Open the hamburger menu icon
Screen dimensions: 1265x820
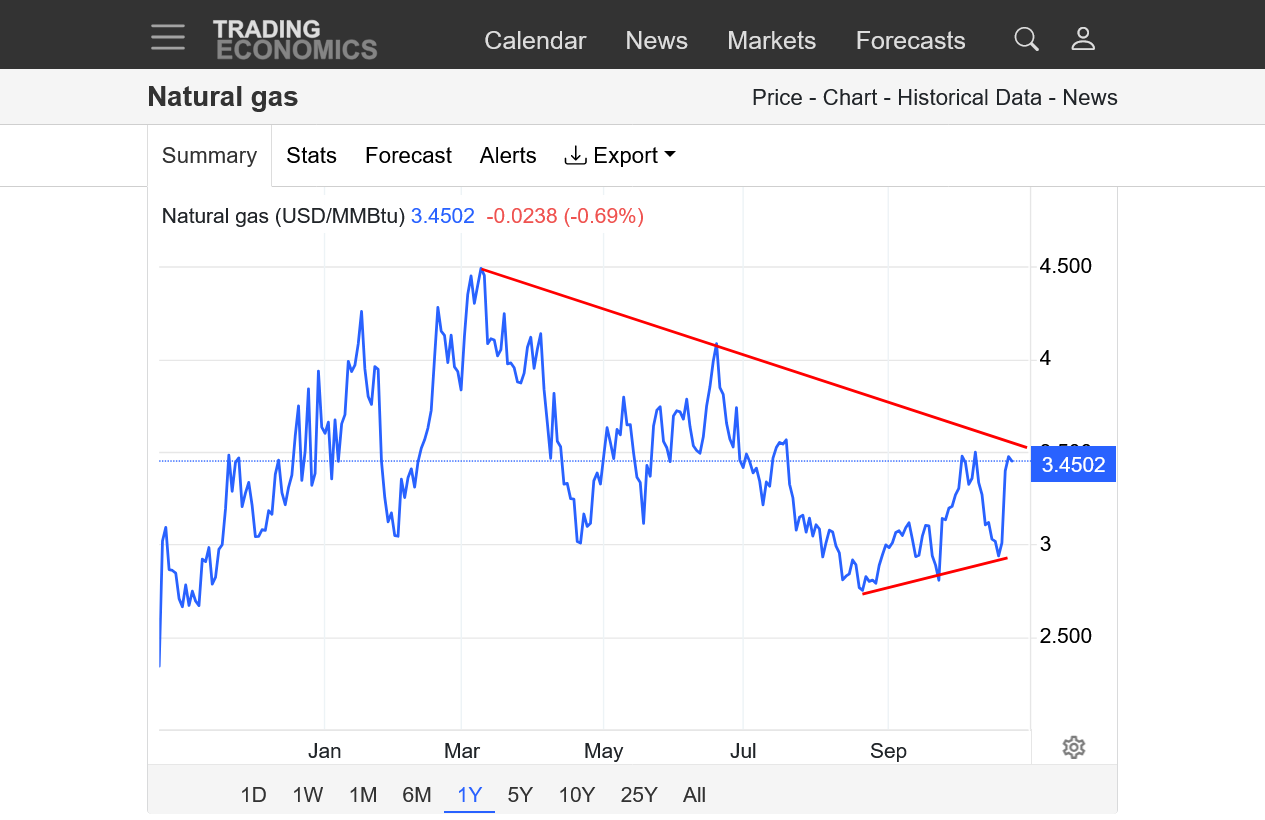(x=168, y=38)
